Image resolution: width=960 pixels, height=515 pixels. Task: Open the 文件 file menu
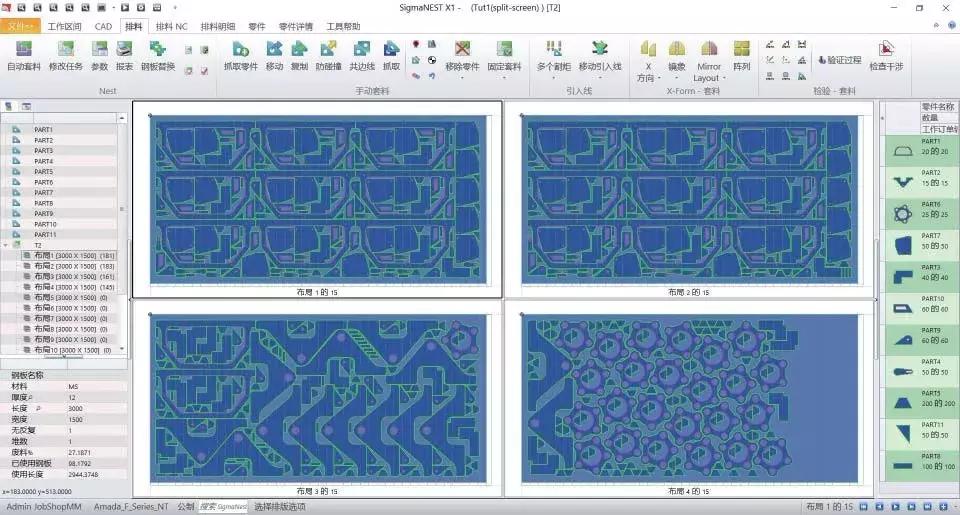tap(20, 26)
